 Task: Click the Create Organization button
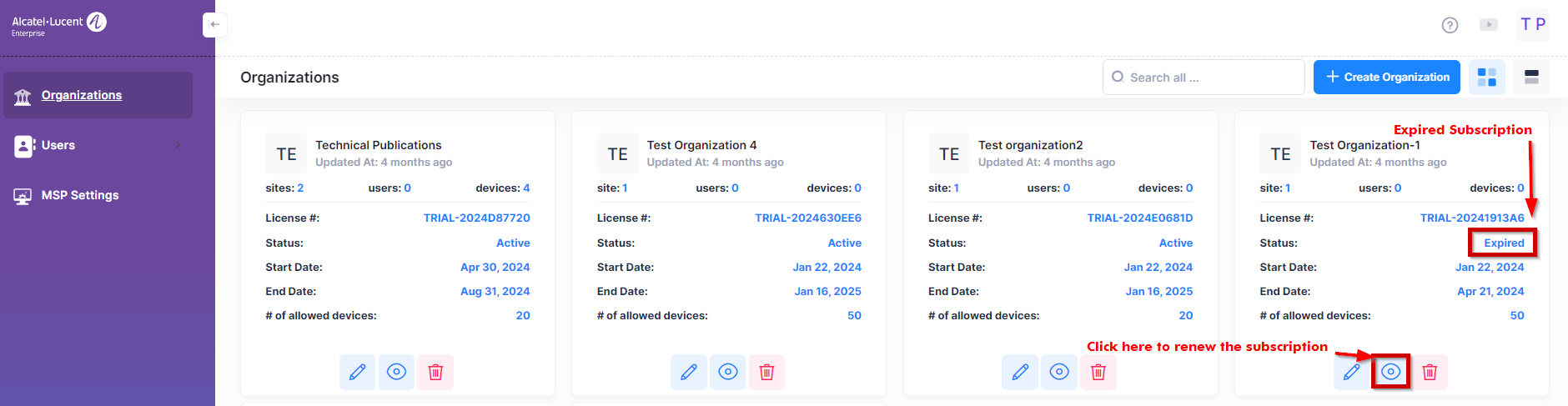click(x=1386, y=78)
